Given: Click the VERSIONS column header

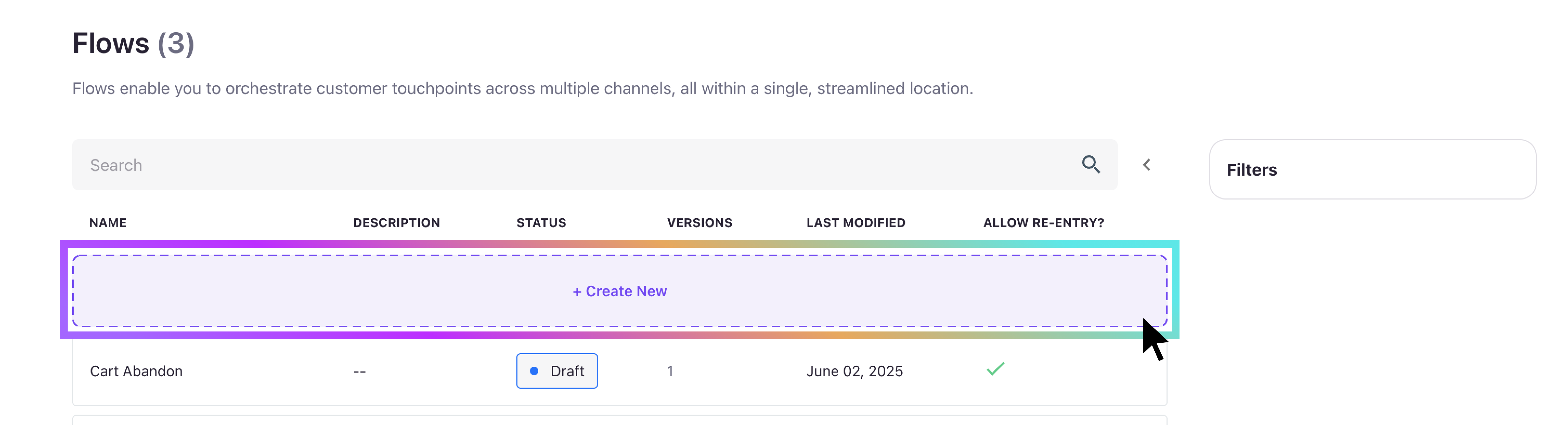Looking at the screenshot, I should pyautogui.click(x=699, y=223).
